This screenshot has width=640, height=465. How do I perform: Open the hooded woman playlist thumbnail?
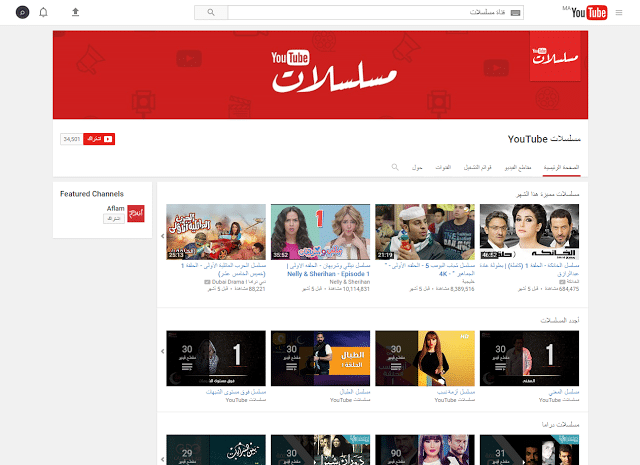click(x=216, y=358)
